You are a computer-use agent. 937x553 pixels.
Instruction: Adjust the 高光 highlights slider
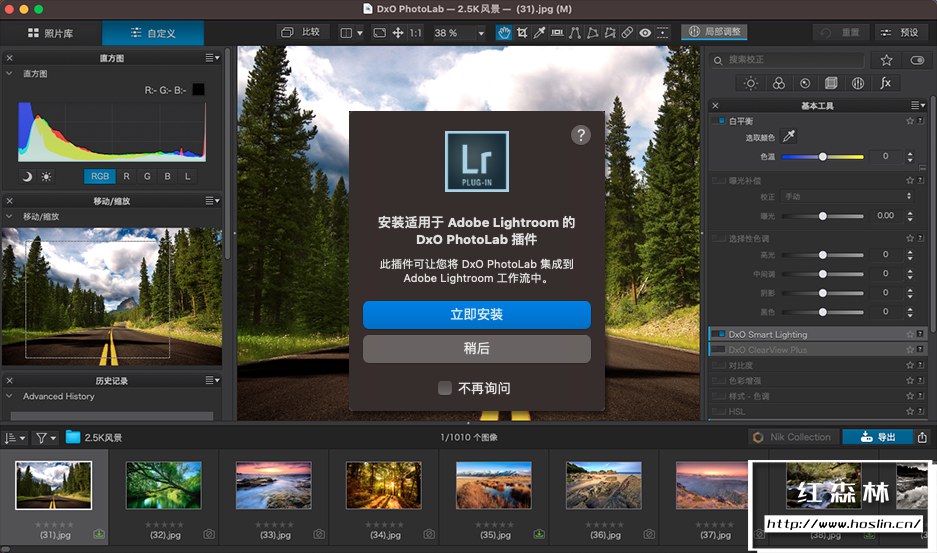pyautogui.click(x=822, y=255)
